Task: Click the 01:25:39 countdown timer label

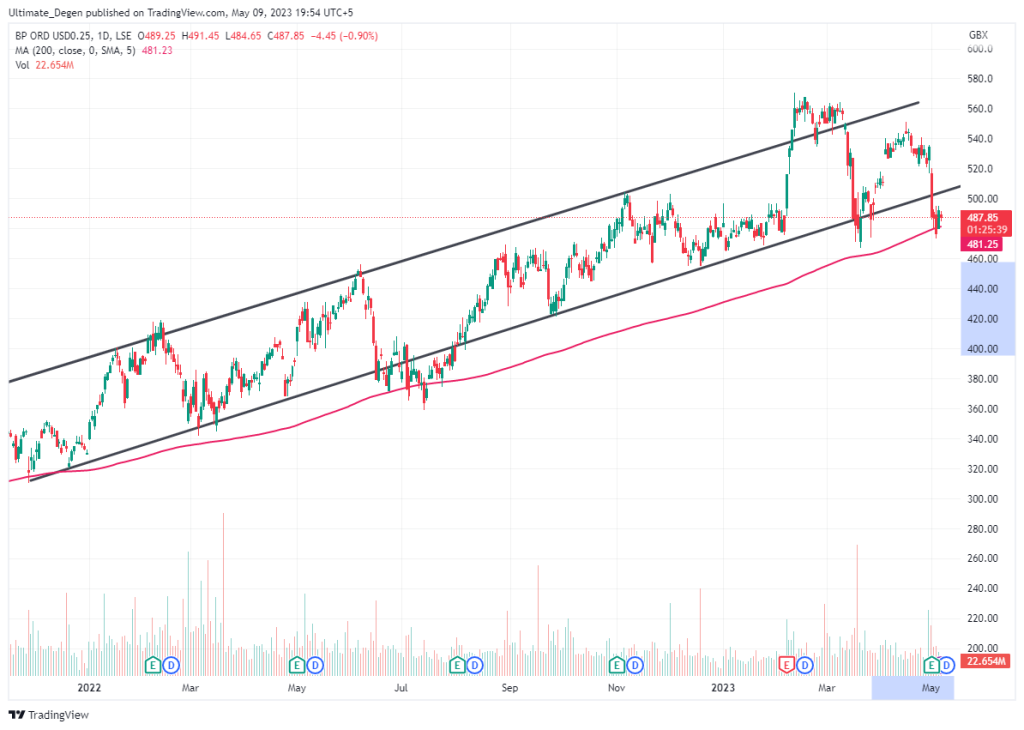Action: tap(986, 230)
